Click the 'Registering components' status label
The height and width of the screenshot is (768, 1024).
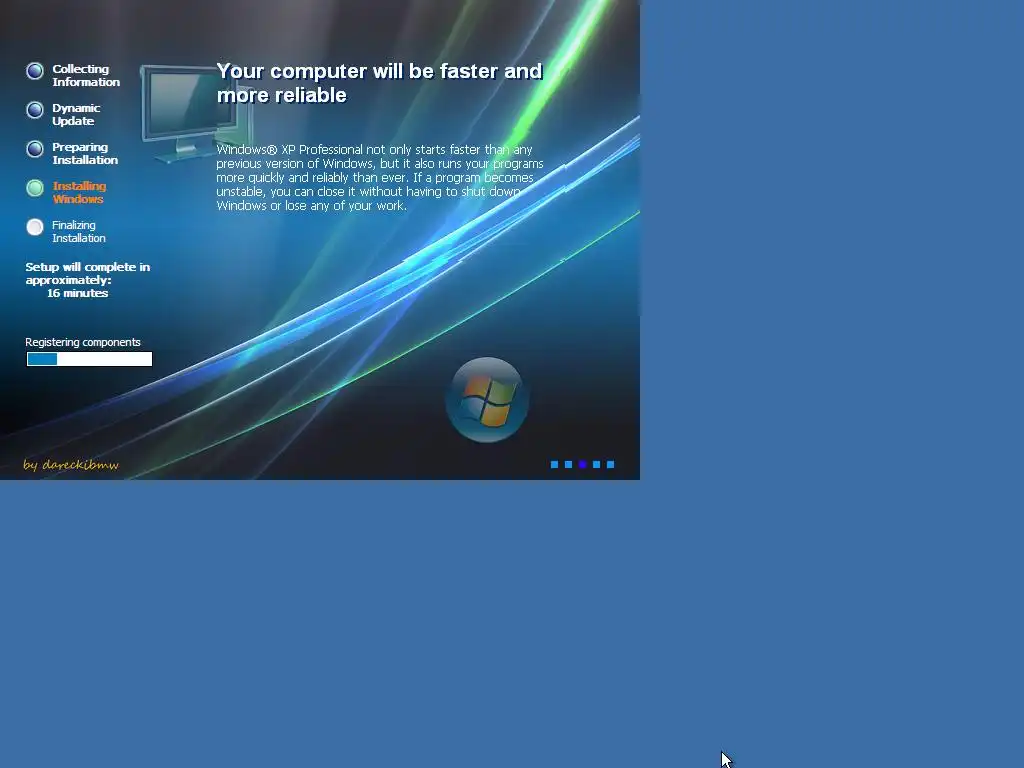(83, 342)
